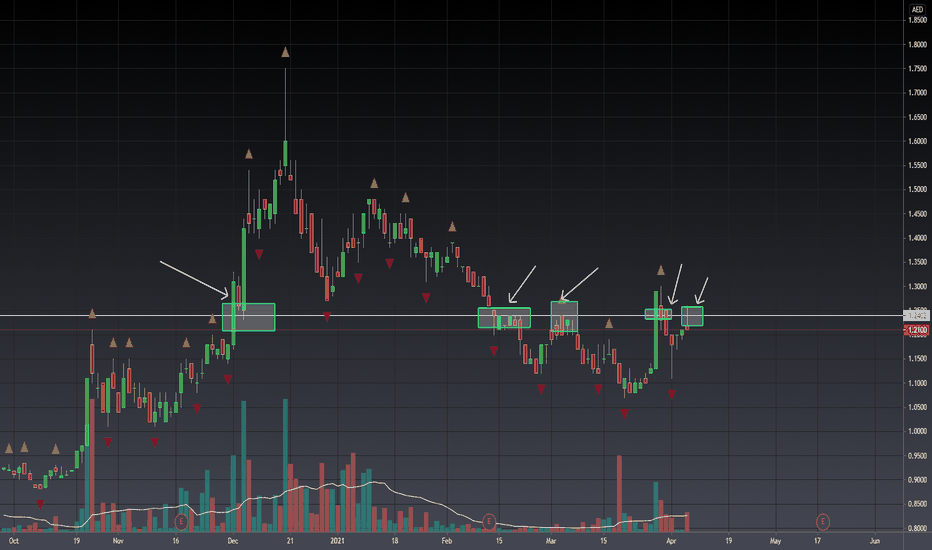The width and height of the screenshot is (932, 550).
Task: Click the 1.6500 price axis label
Action: 917,117
